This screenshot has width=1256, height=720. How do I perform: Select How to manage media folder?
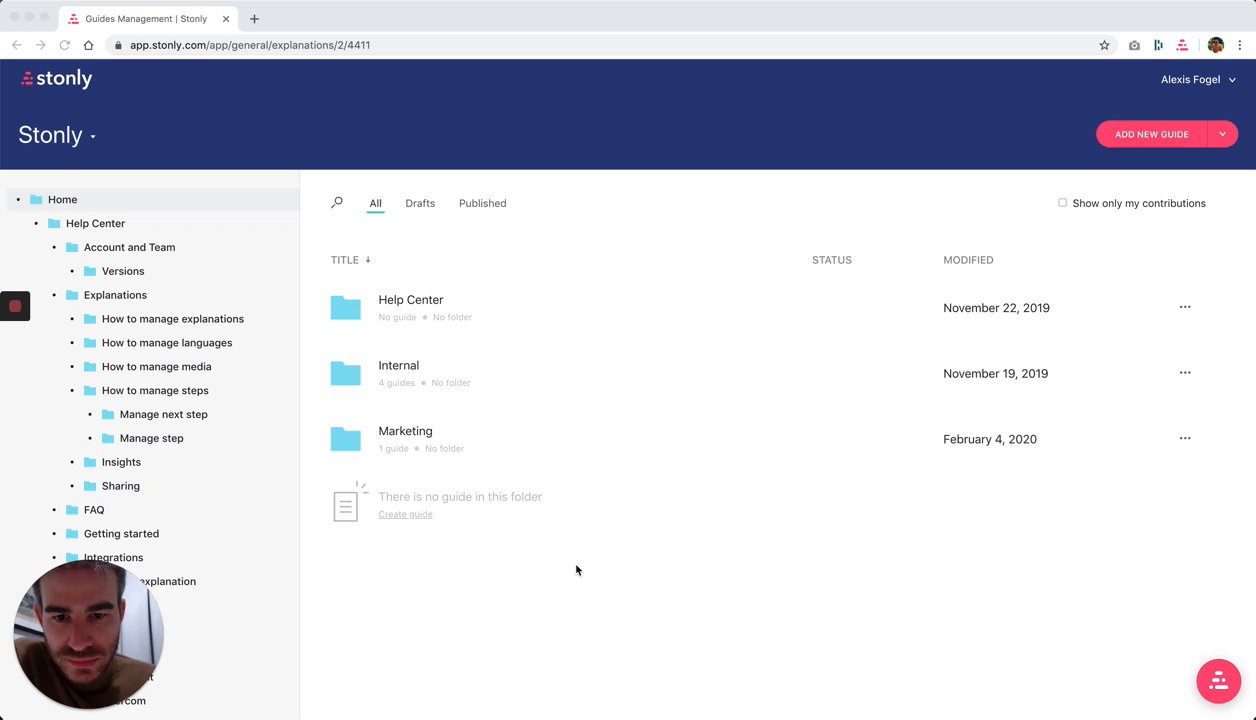click(156, 367)
